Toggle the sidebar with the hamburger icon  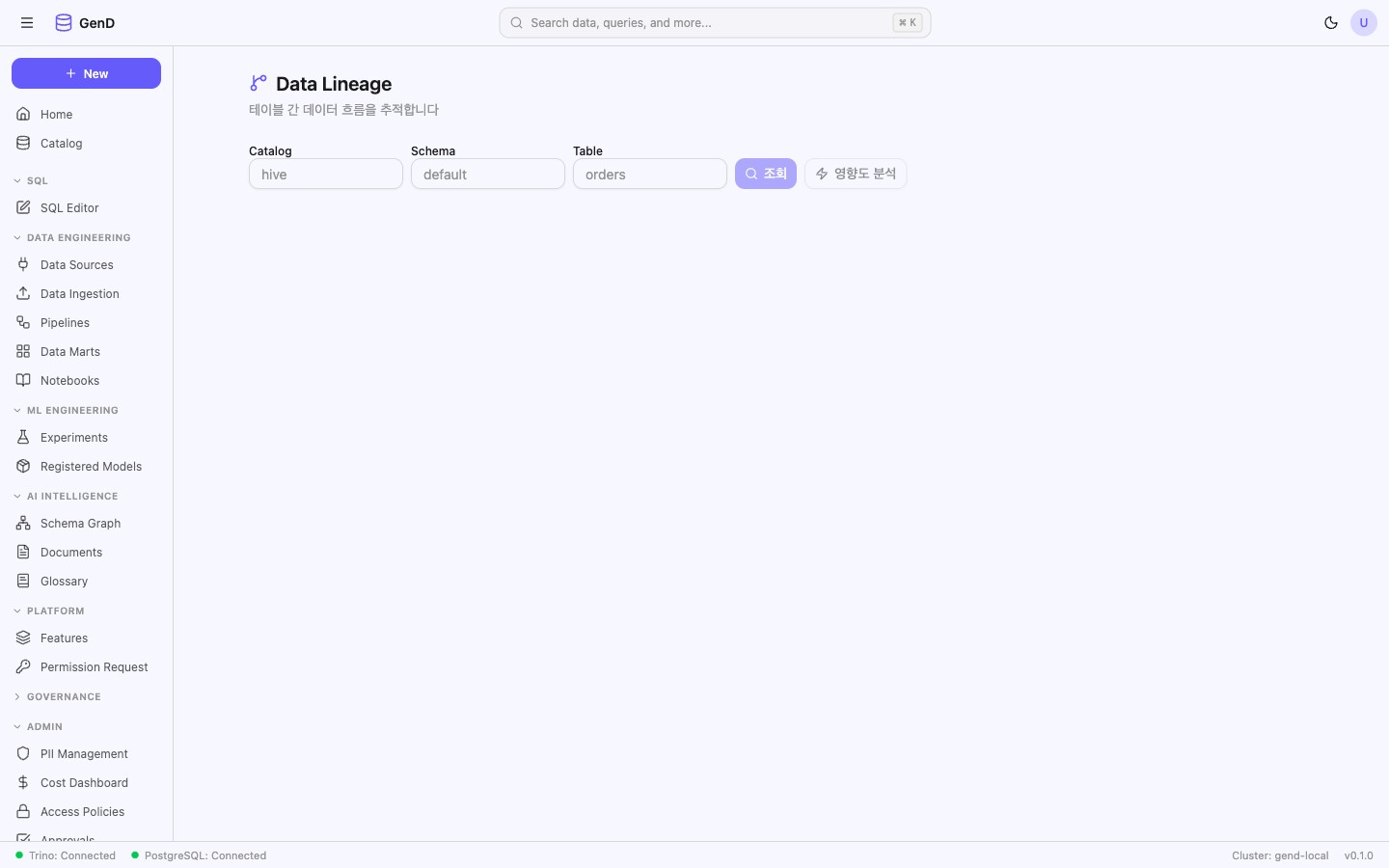27,22
